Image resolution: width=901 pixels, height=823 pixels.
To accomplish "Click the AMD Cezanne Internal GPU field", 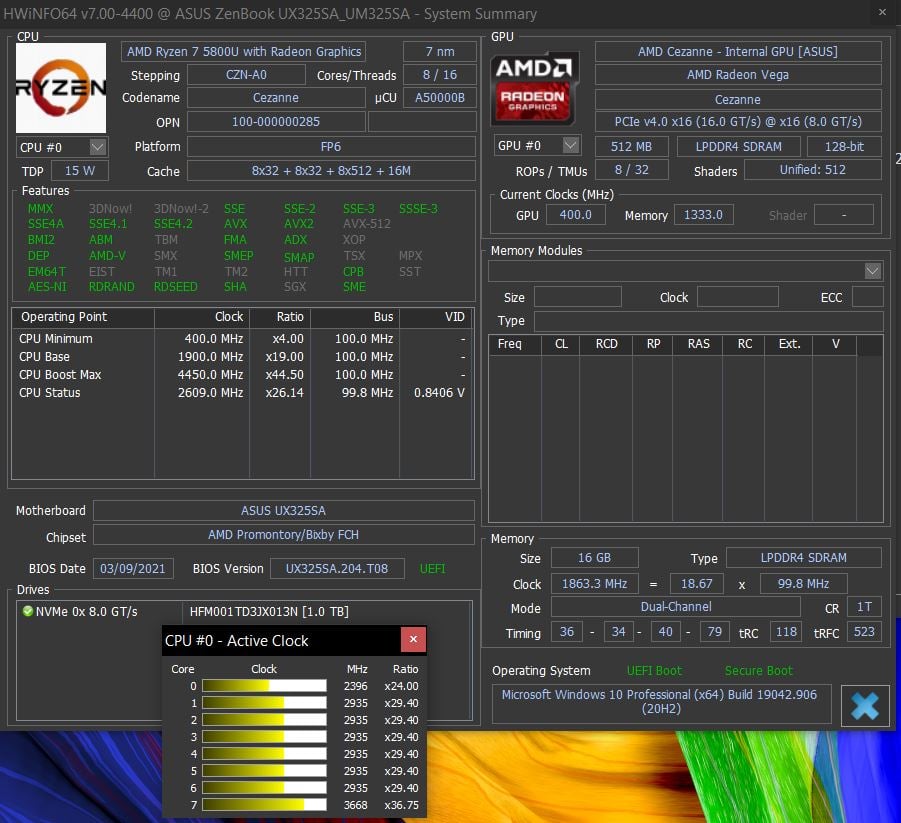I will click(738, 52).
